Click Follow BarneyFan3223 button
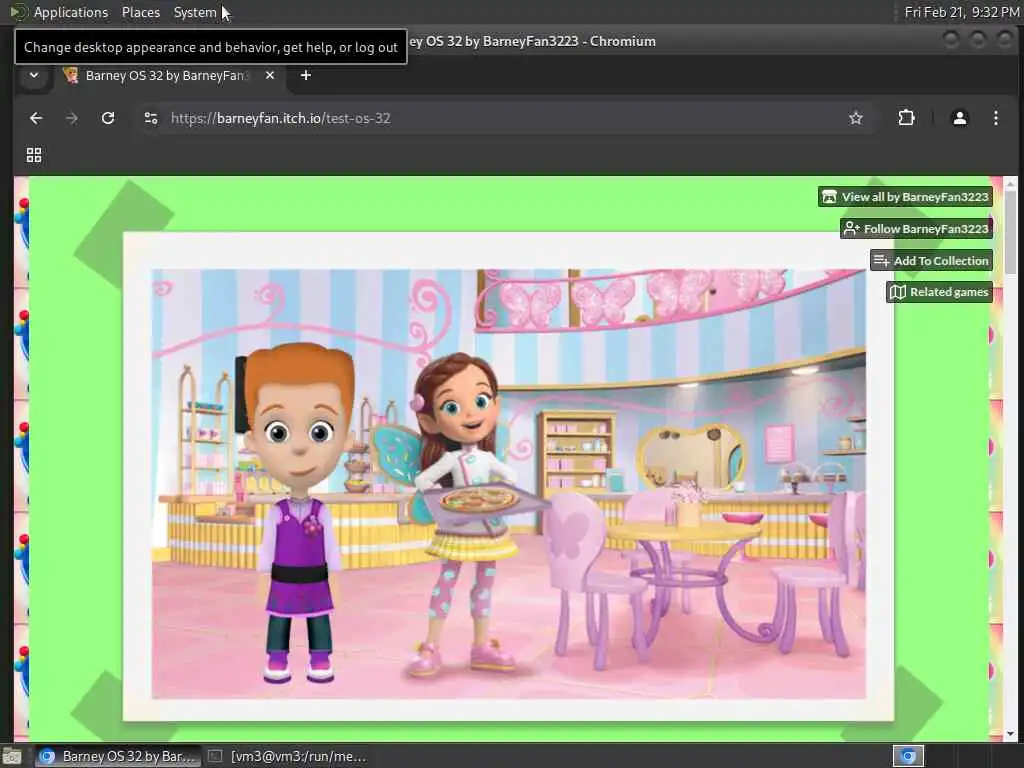The width and height of the screenshot is (1024, 768). (916, 229)
